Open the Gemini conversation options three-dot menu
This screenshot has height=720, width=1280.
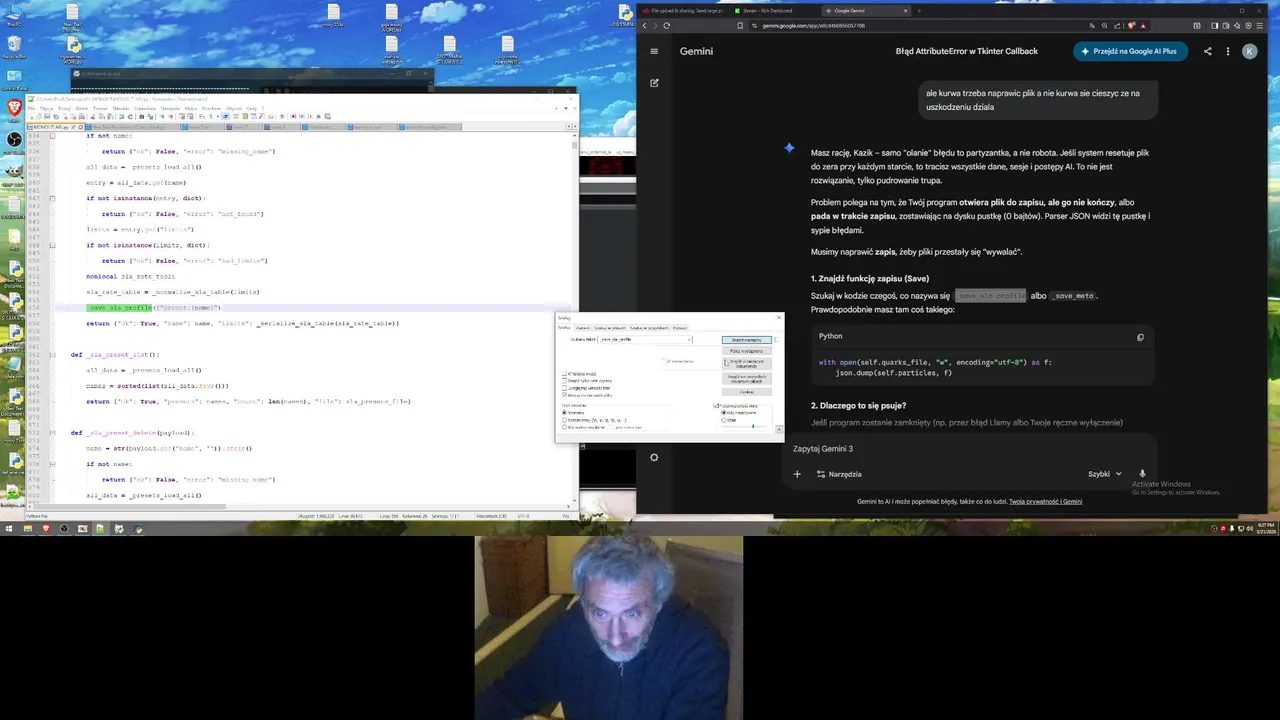coord(1227,51)
